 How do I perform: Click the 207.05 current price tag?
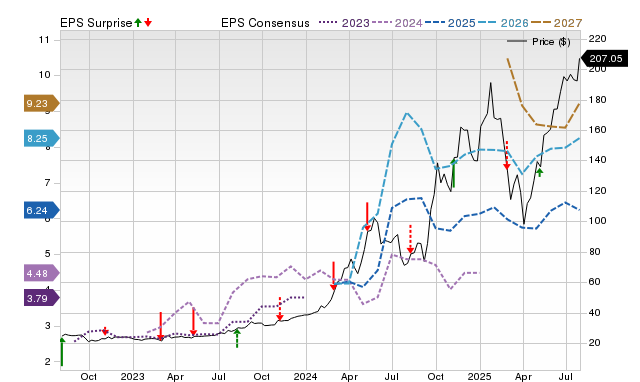[604, 59]
